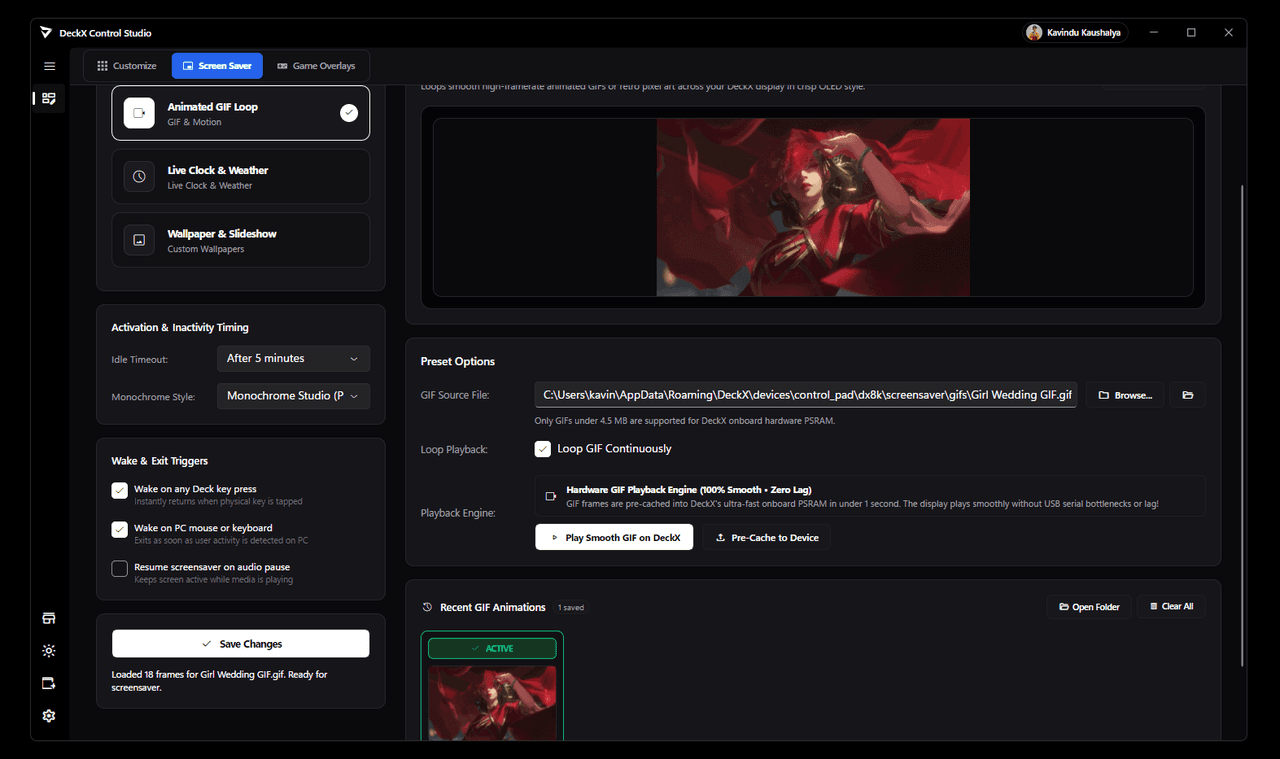
Task: Toggle Wake on any Deck key press
Action: click(120, 490)
